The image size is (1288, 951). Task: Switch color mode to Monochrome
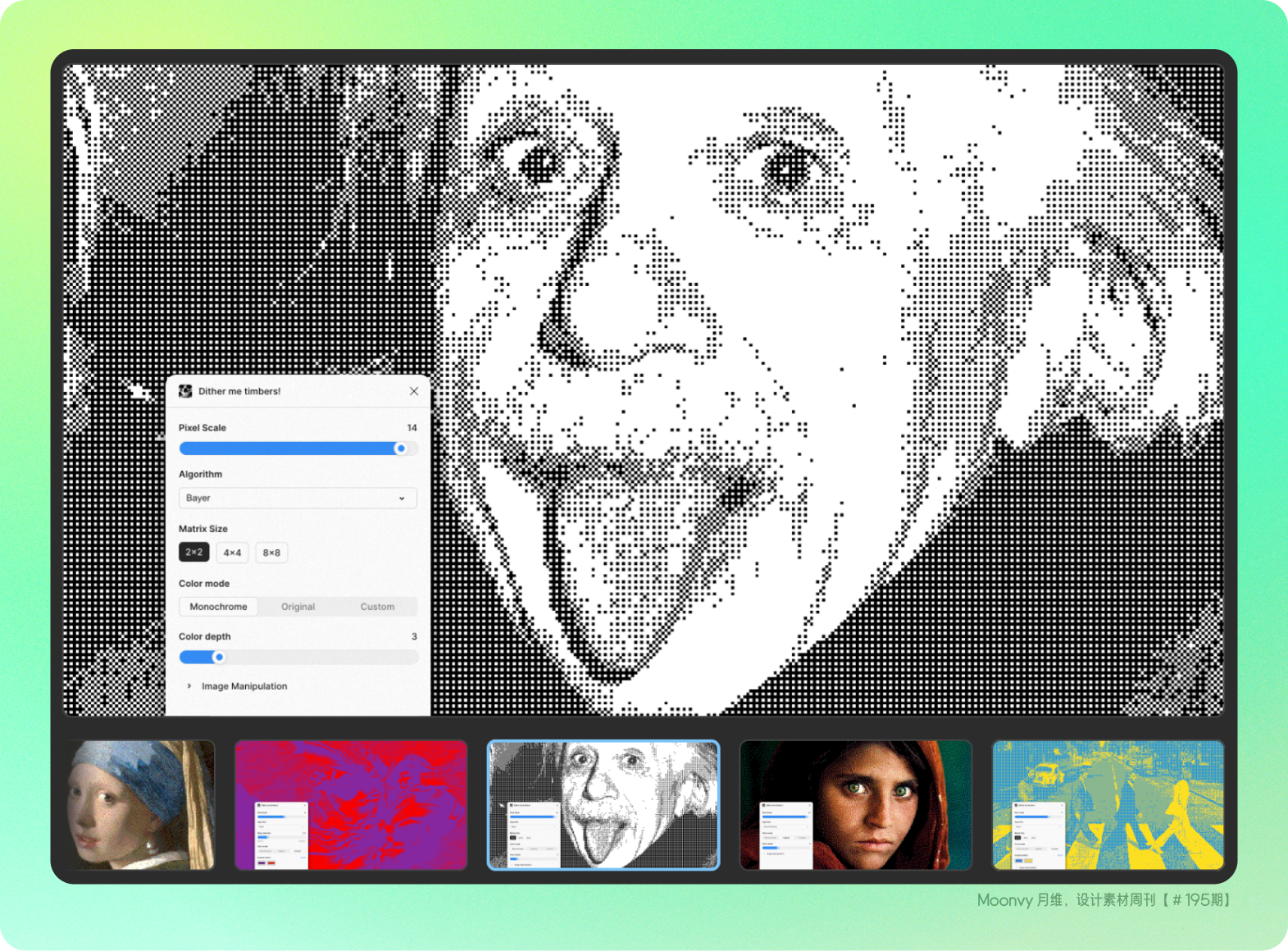click(x=218, y=607)
